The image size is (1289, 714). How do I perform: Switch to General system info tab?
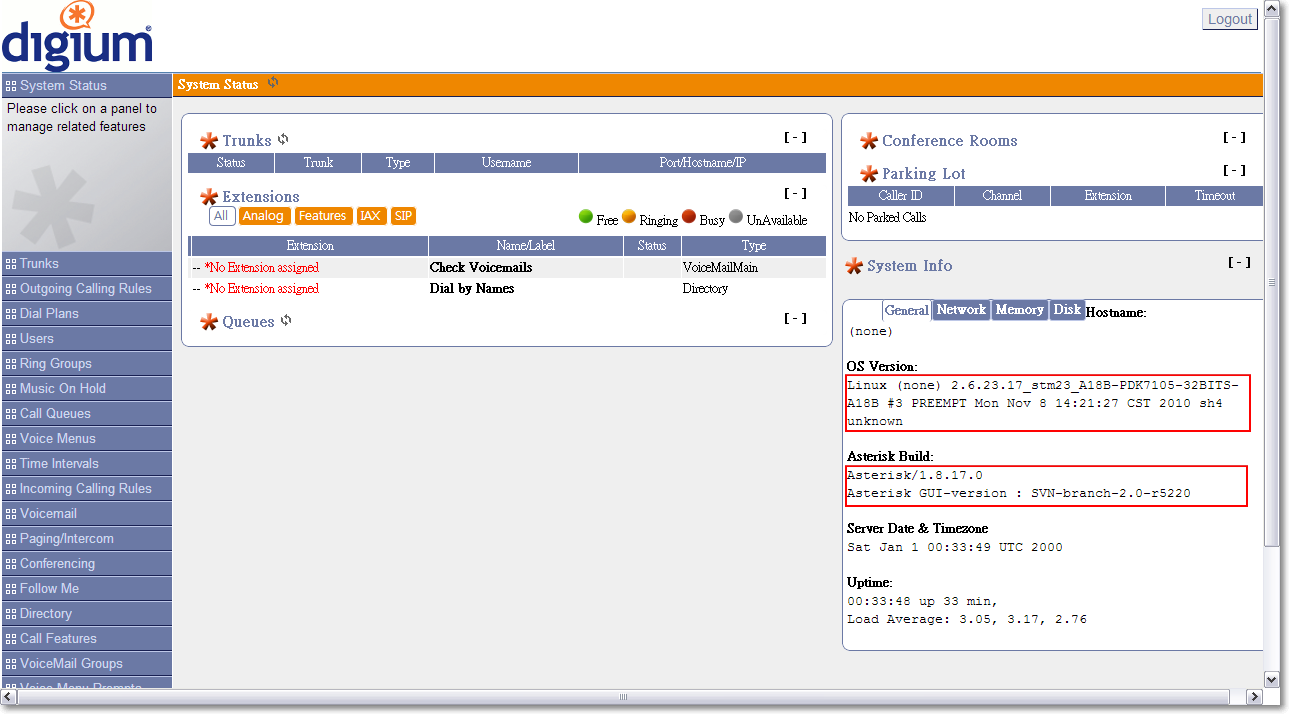click(x=907, y=310)
